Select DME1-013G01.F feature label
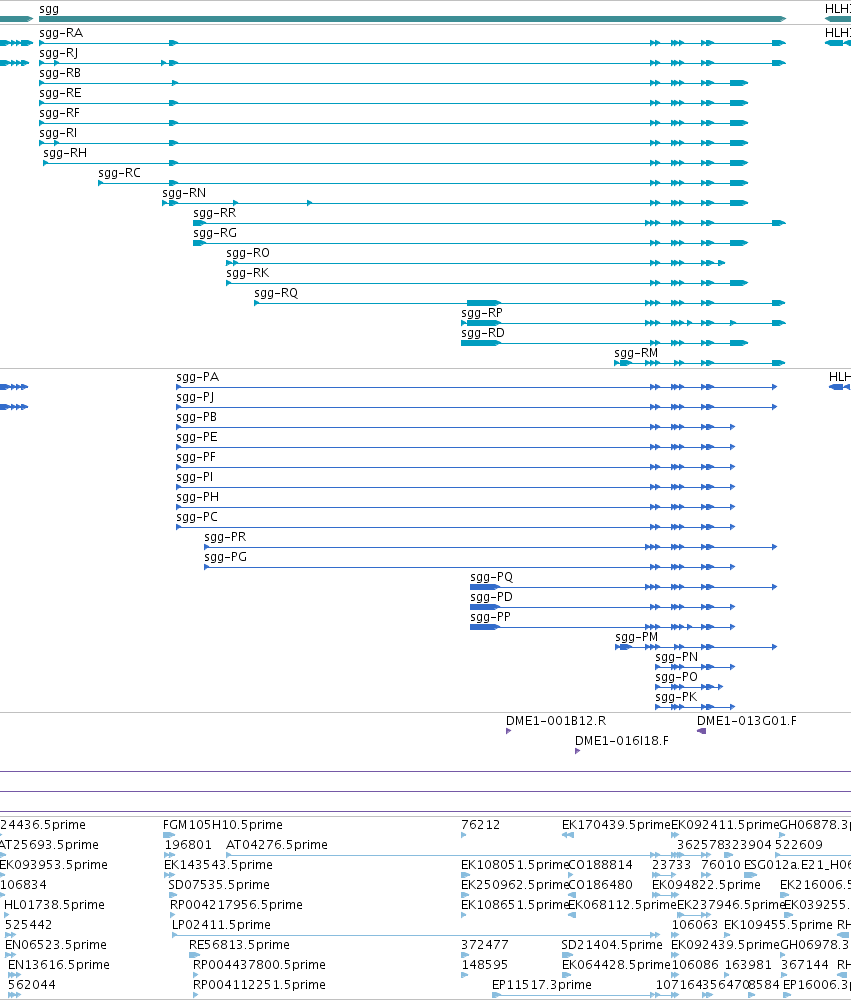The height and width of the screenshot is (1000, 851). [746, 721]
